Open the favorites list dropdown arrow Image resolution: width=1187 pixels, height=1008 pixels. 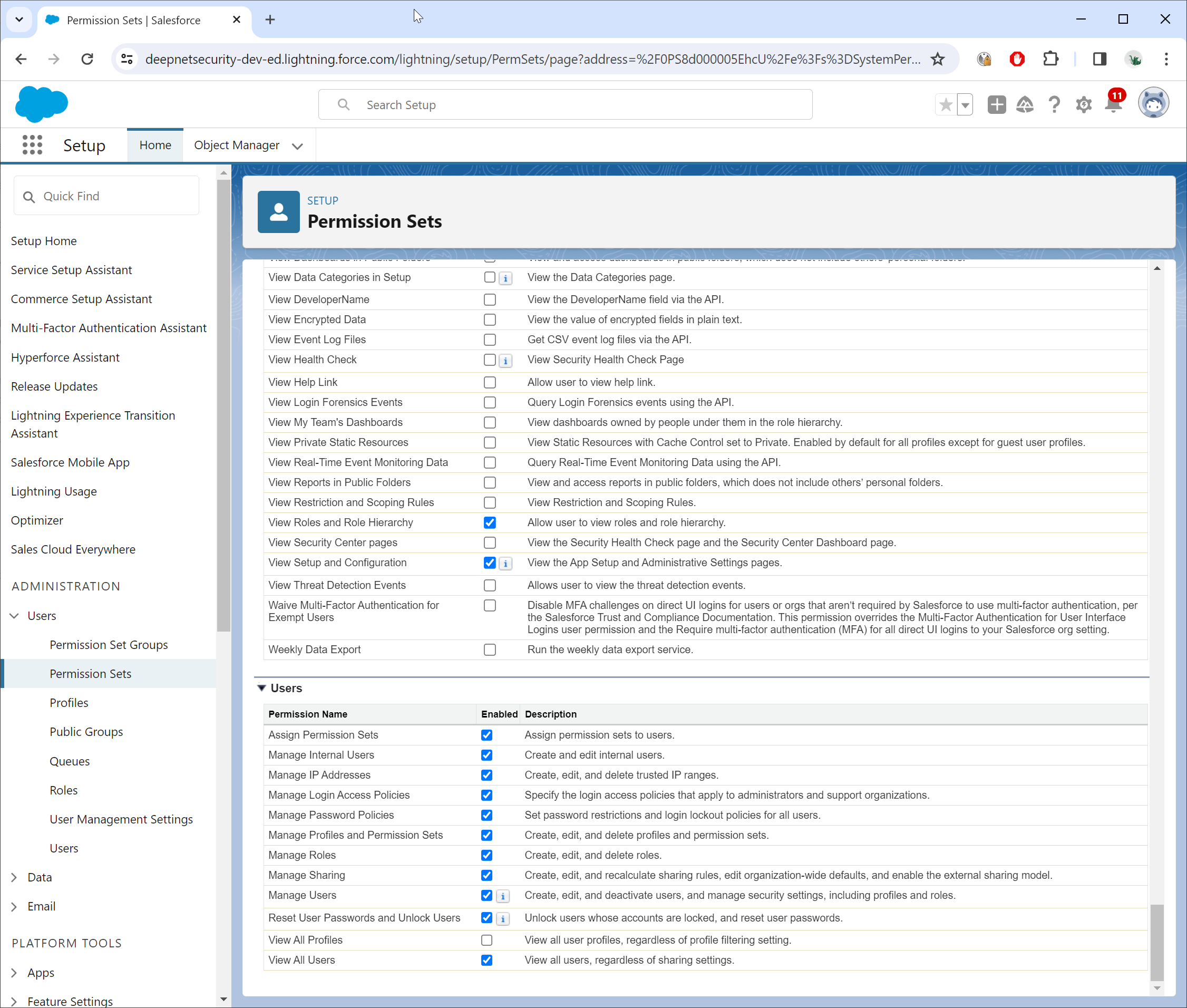pyautogui.click(x=966, y=105)
